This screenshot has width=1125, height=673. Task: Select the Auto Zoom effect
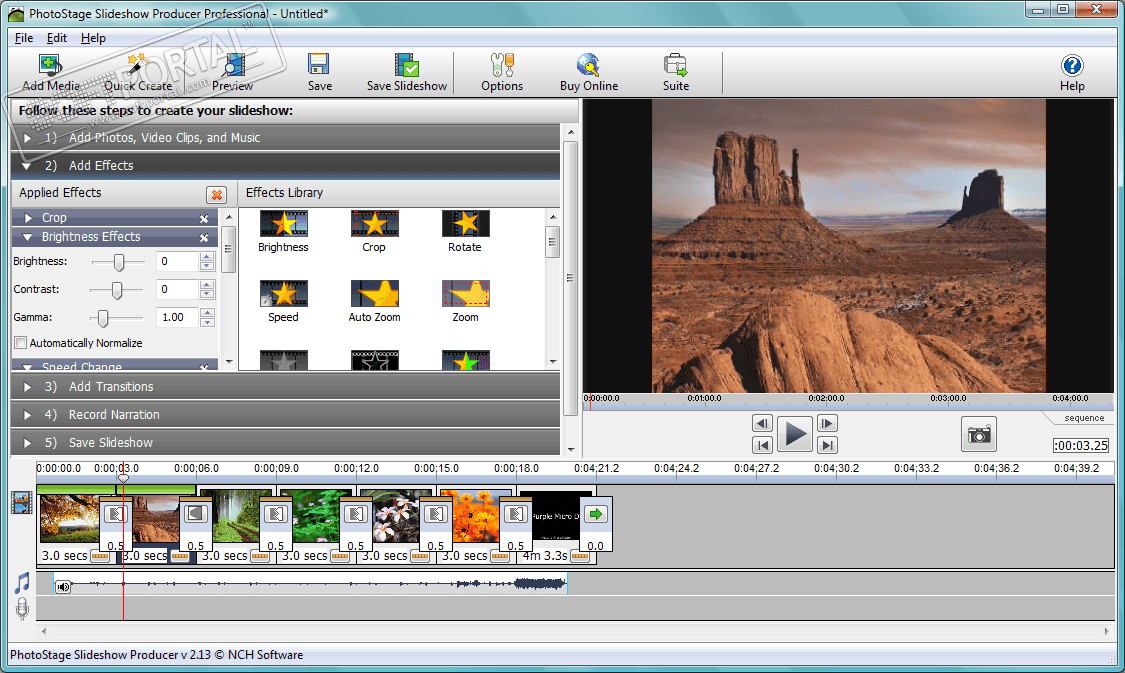pyautogui.click(x=375, y=293)
